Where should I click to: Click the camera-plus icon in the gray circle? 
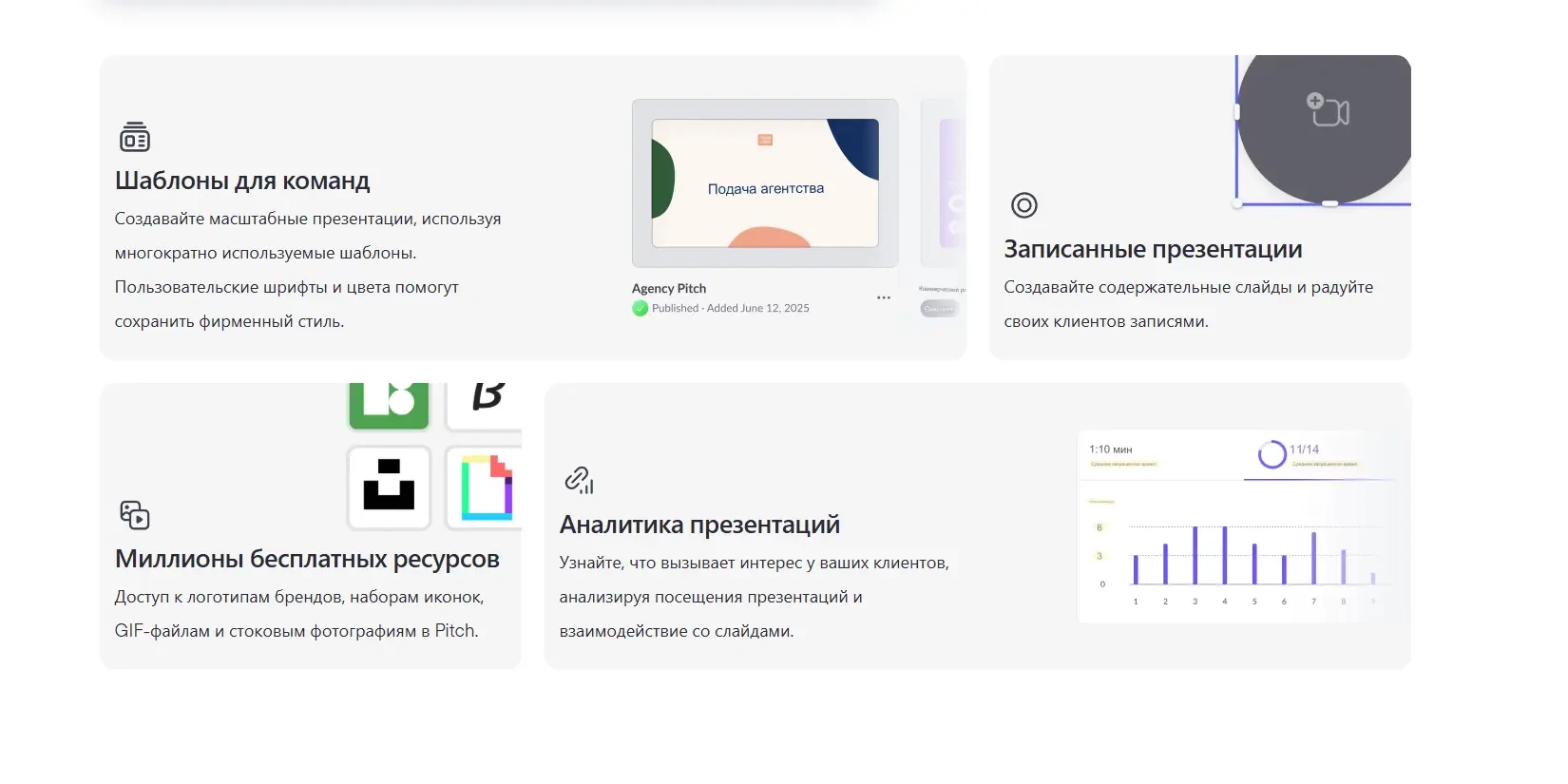click(1328, 110)
